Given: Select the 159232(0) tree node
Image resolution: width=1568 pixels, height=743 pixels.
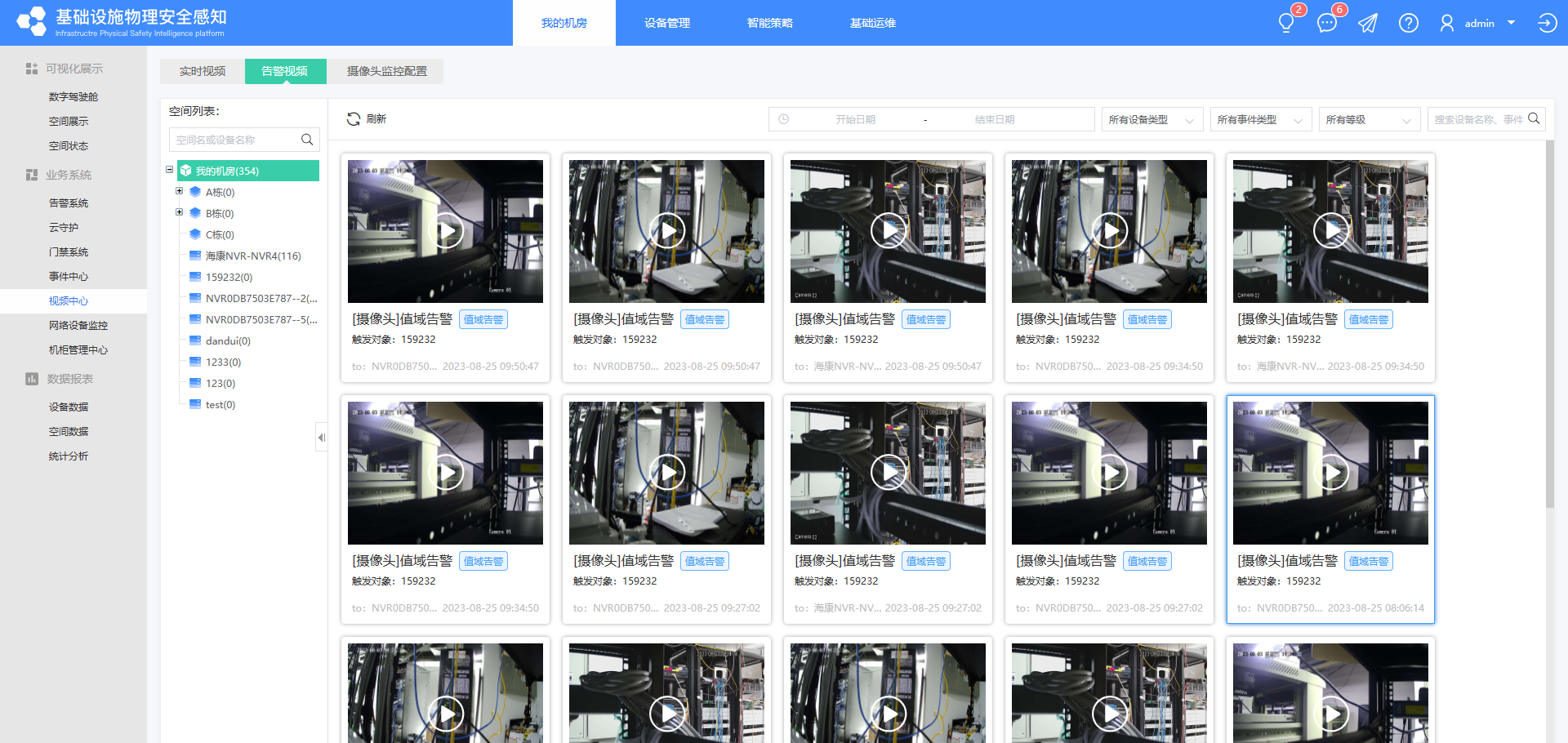Looking at the screenshot, I should click(229, 277).
